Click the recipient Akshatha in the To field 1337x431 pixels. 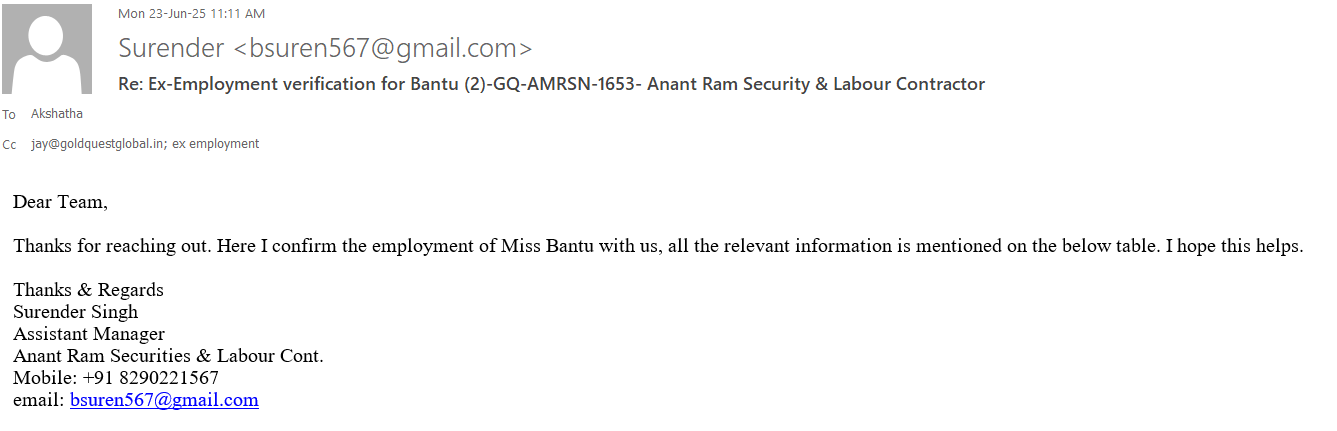coord(57,114)
